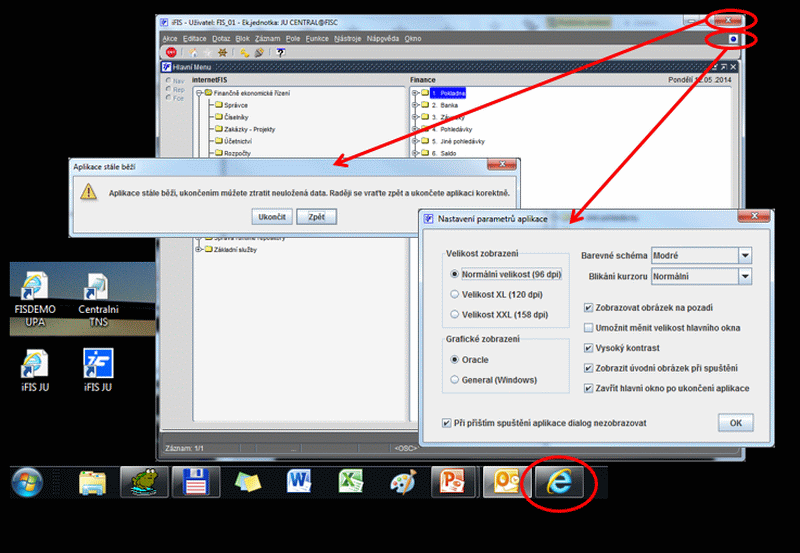800x553 pixels.
Task: Select Číselníky in internetFIS tree
Action: [x=236, y=117]
